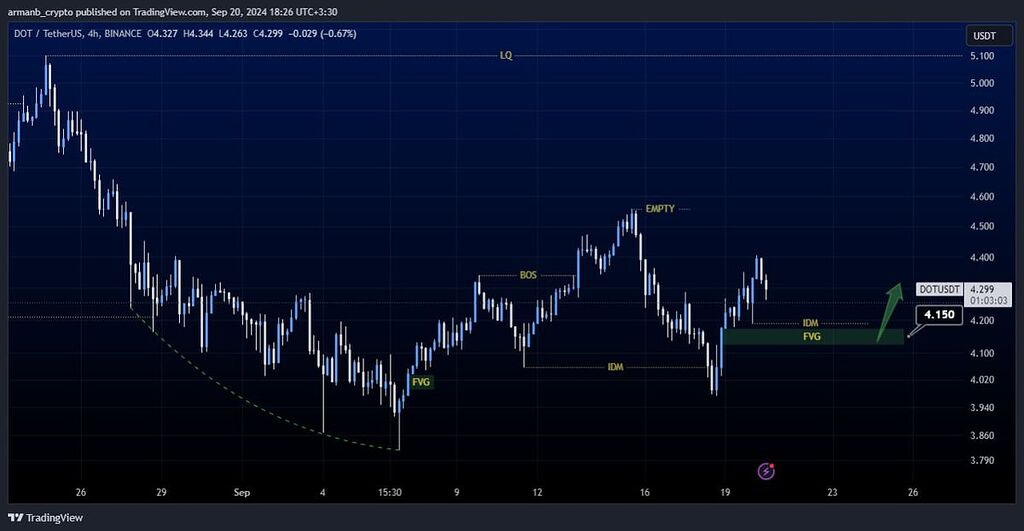Click the 5.100 price scale label
The width and height of the screenshot is (1024, 531).
(x=981, y=56)
